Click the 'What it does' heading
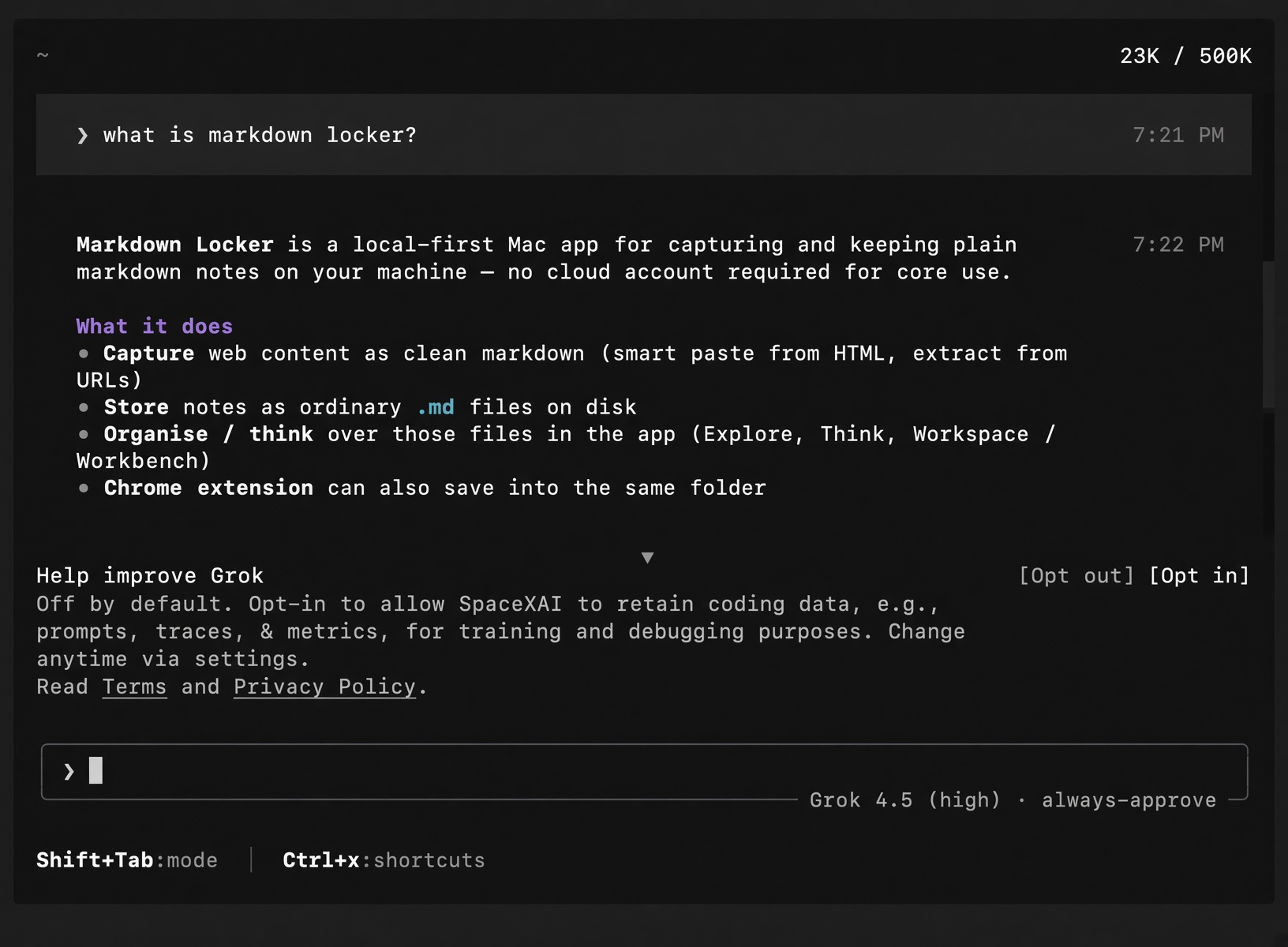 [155, 326]
